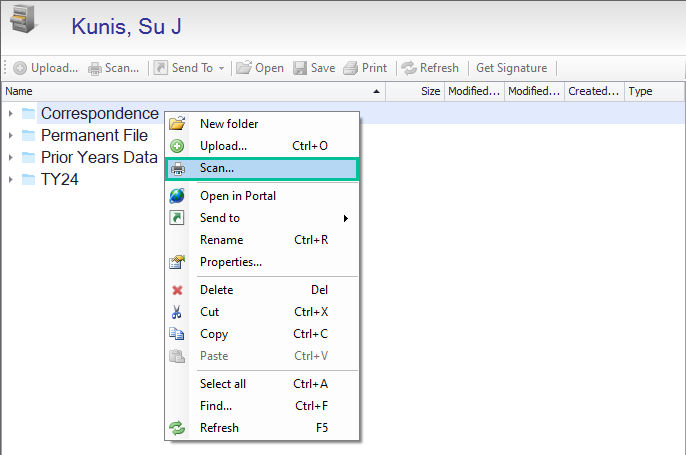Choose Properties... from the context menu

tap(231, 262)
